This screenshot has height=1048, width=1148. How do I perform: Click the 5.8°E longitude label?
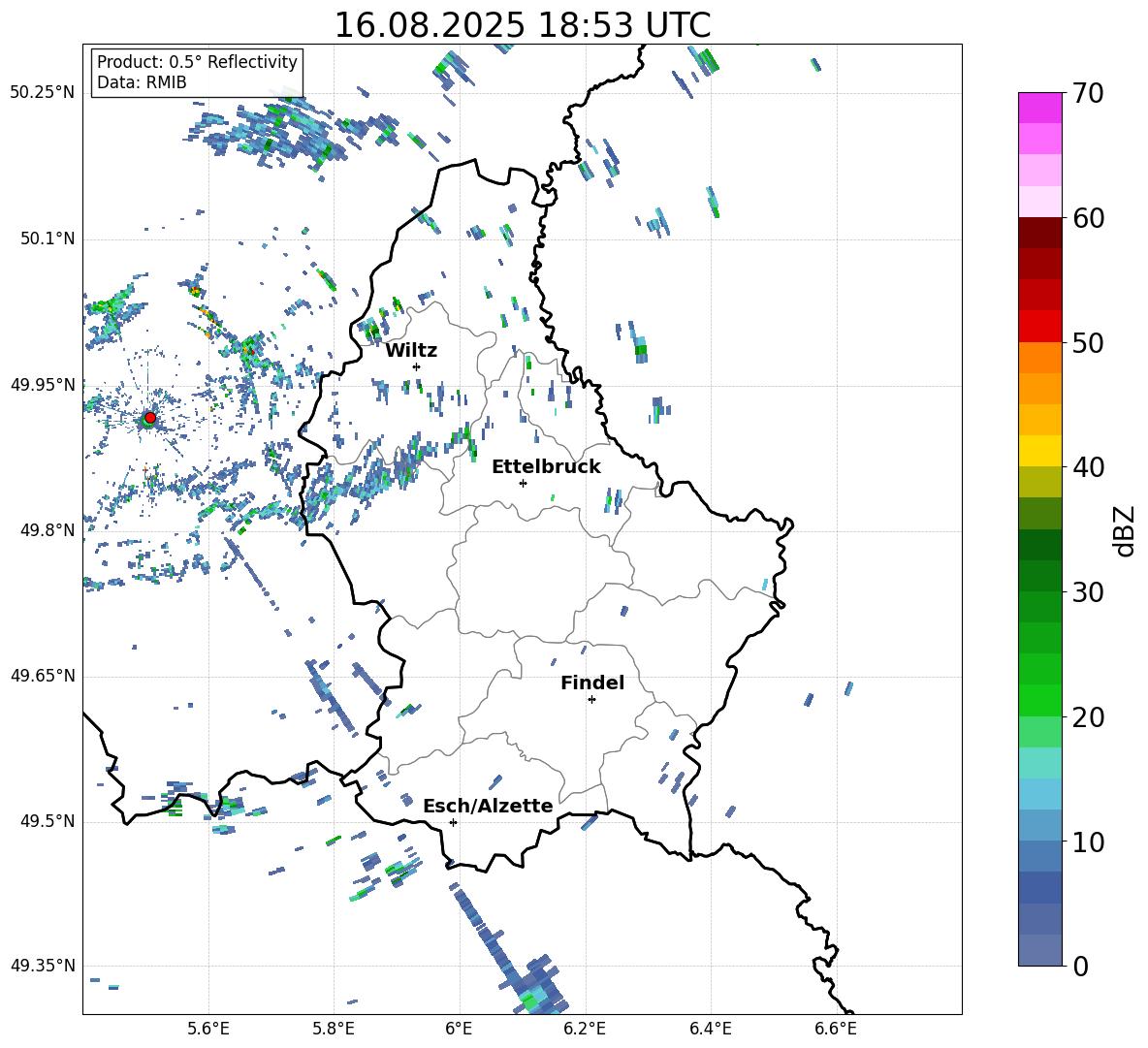coord(334,1030)
